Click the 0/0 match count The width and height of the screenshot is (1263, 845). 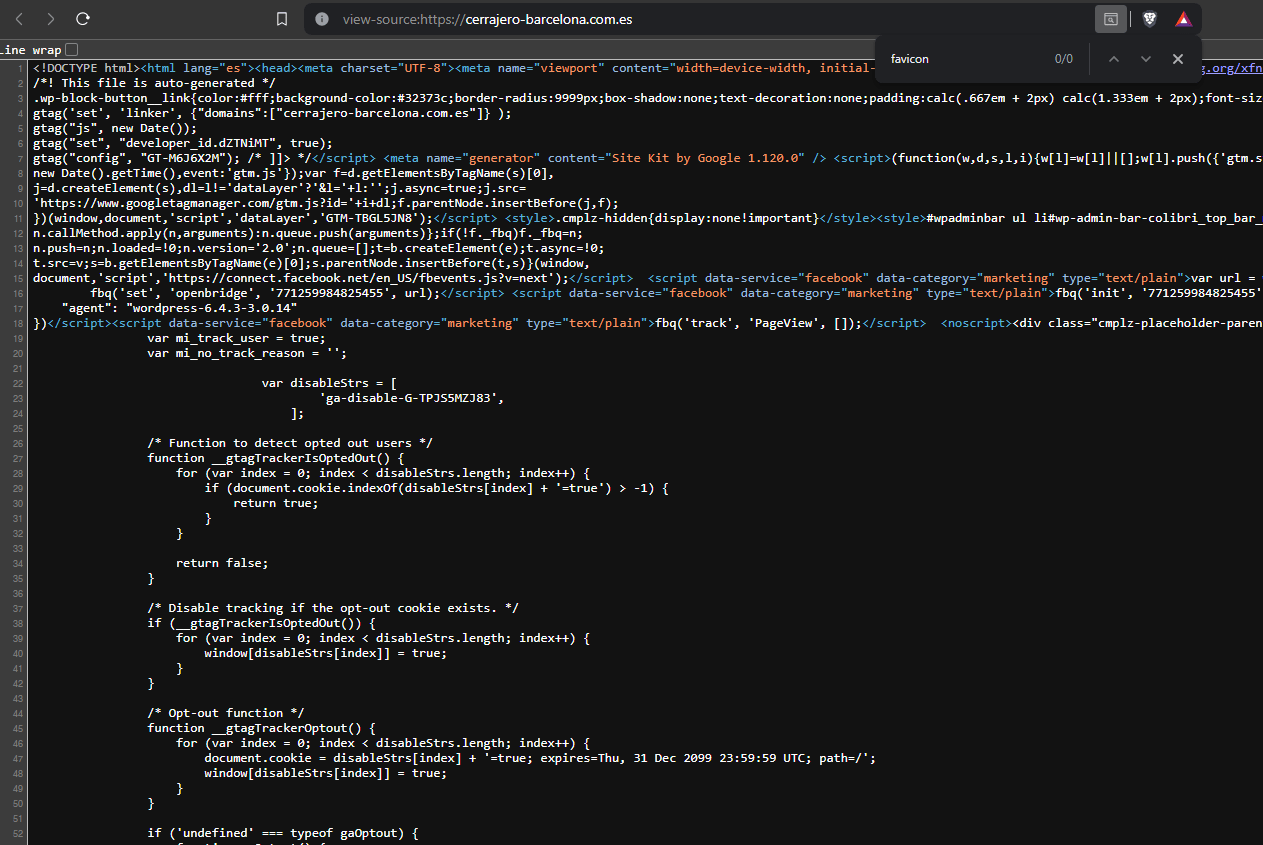click(x=1063, y=59)
